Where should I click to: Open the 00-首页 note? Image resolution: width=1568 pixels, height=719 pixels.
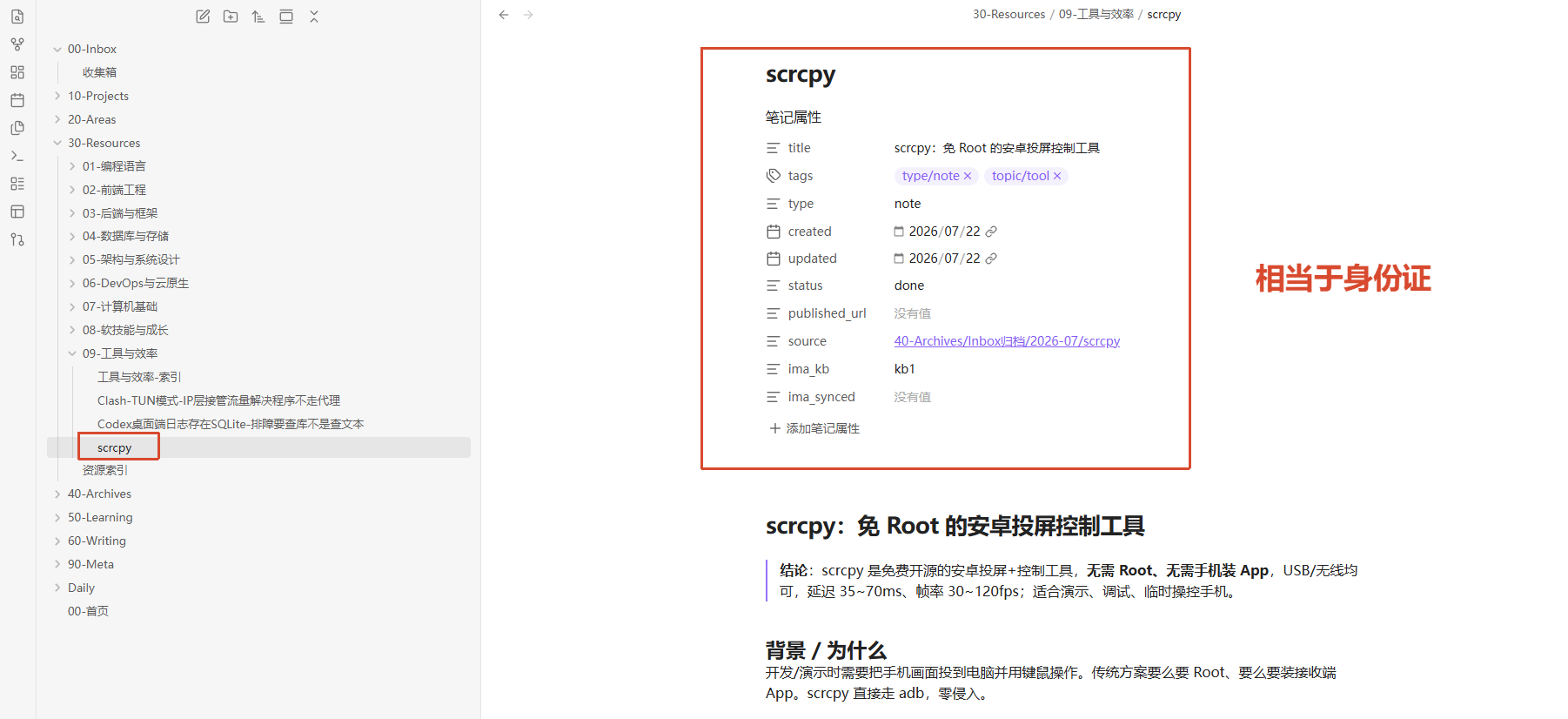[88, 611]
